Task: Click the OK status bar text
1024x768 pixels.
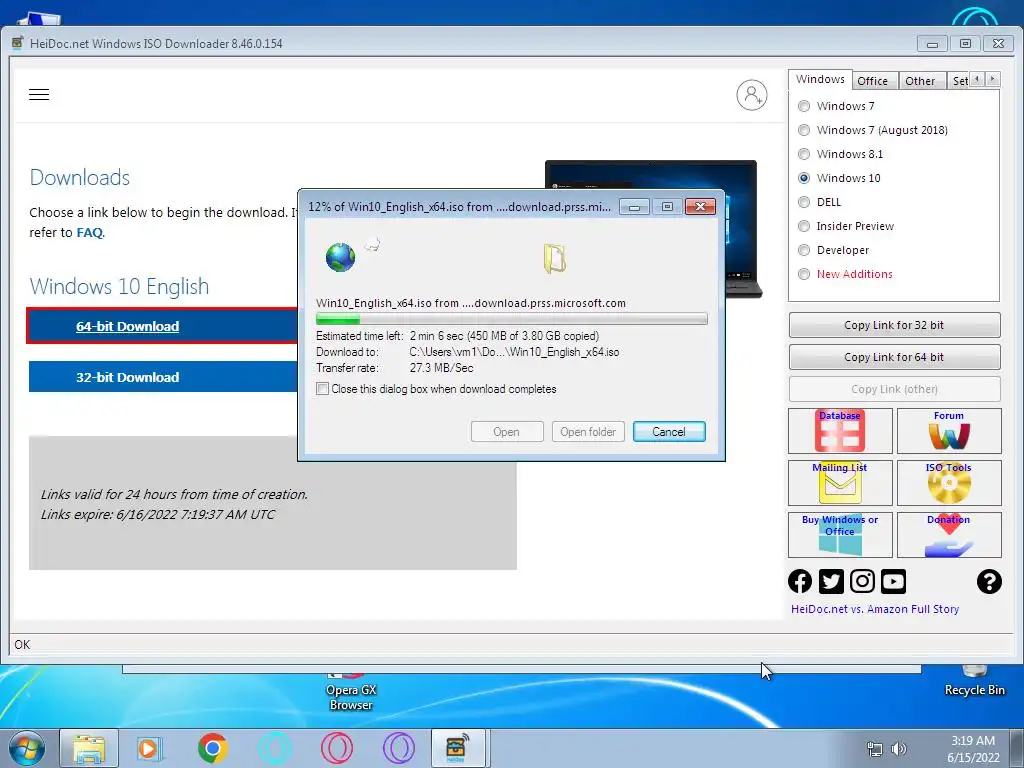Action: [x=22, y=645]
